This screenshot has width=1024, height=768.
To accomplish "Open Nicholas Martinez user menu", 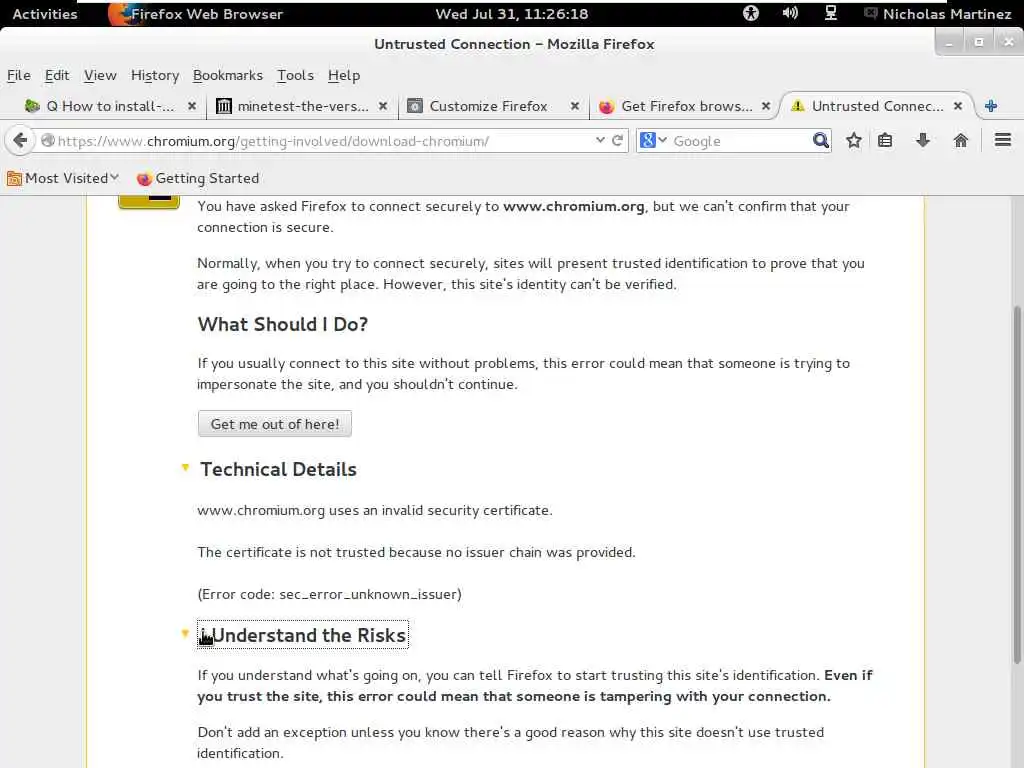I will point(938,14).
